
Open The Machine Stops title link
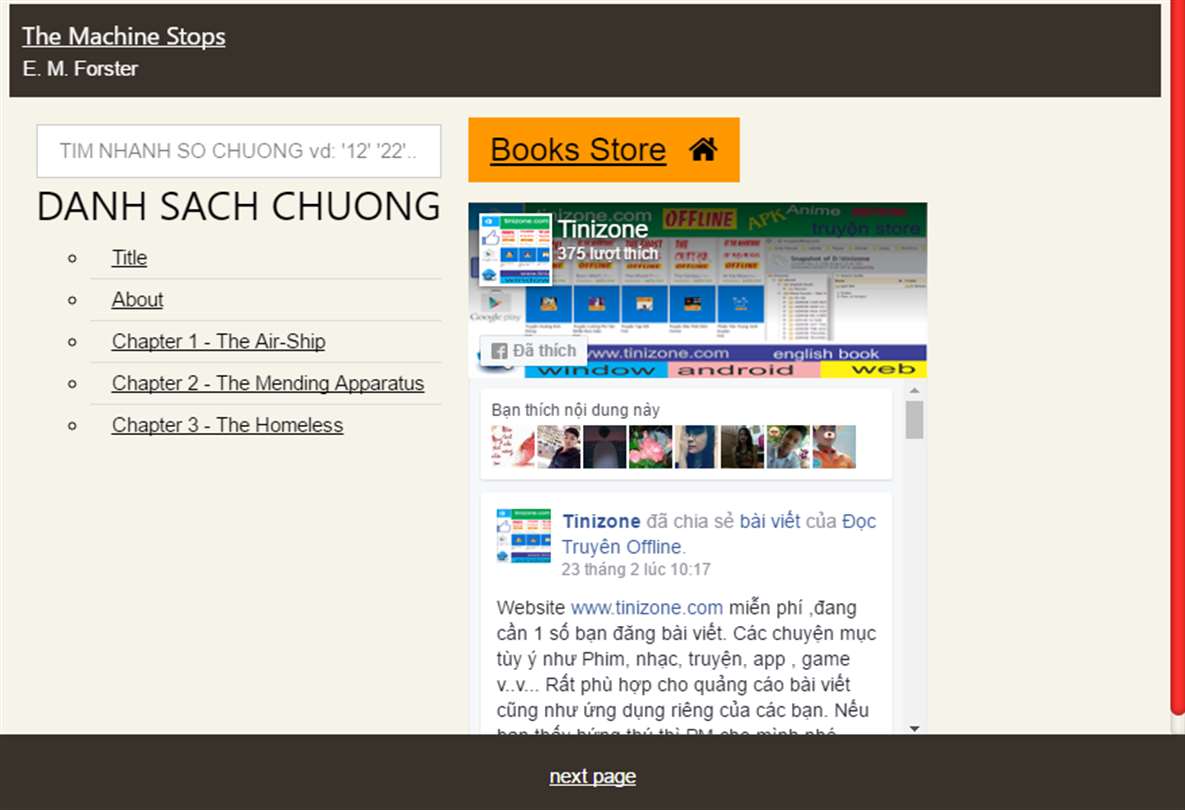(x=123, y=36)
